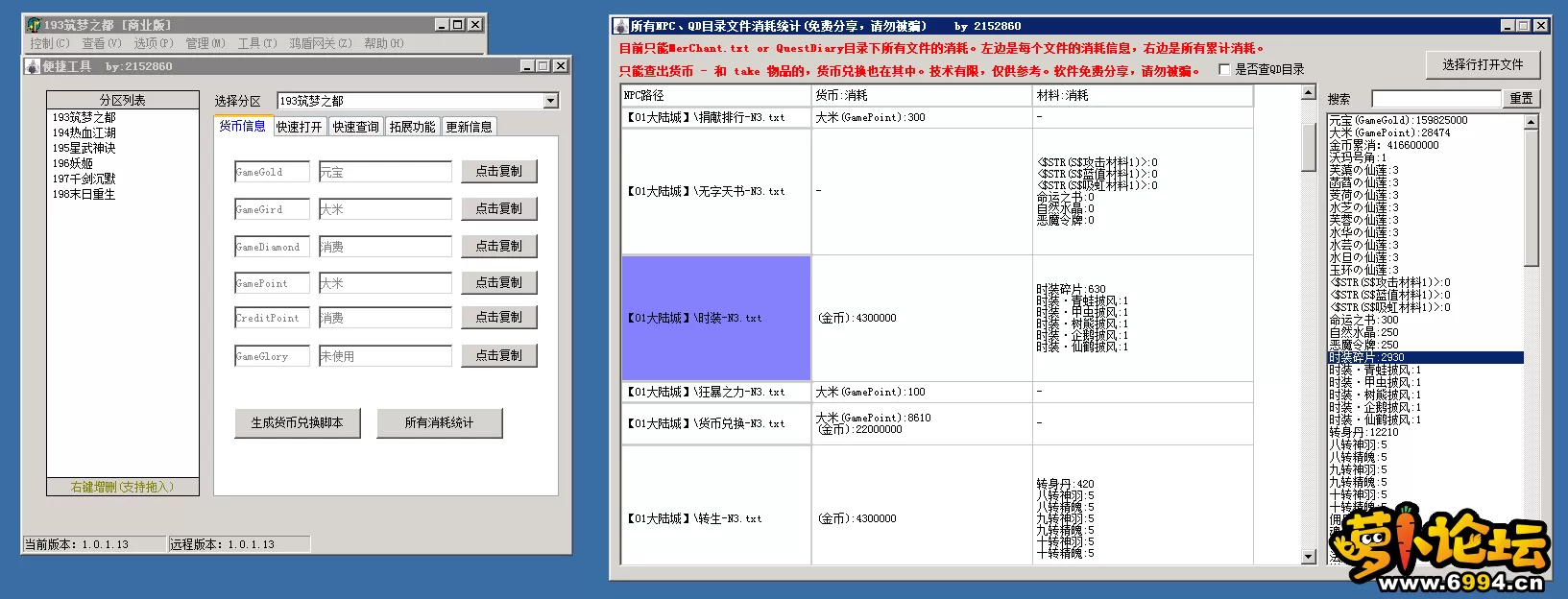Click the 选择行打开文件 button
The image size is (1568, 599).
[x=1483, y=64]
